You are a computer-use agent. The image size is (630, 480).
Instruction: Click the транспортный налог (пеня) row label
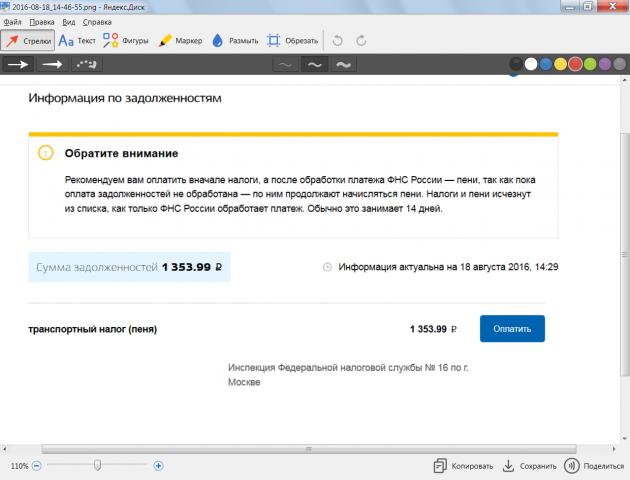click(93, 329)
